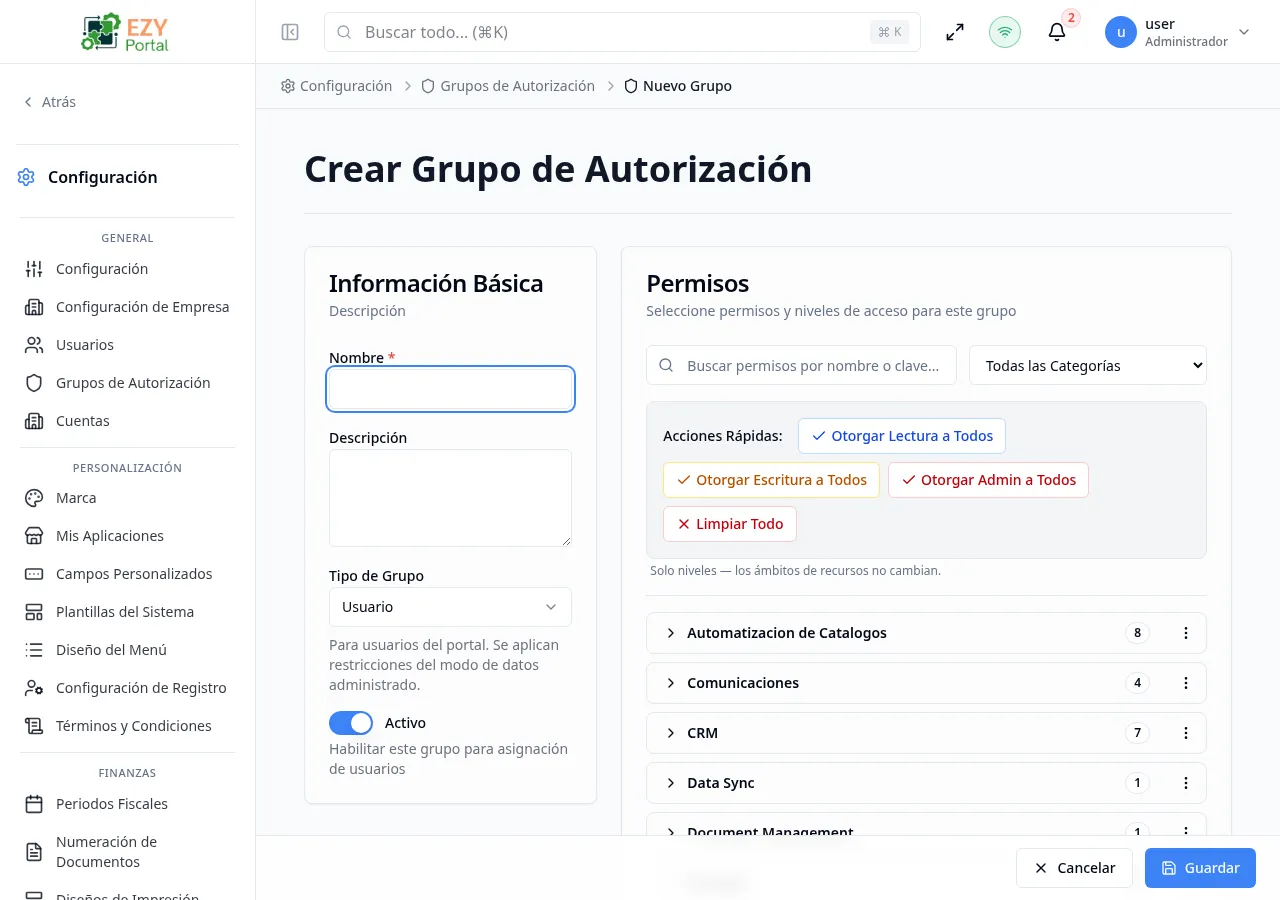Click the Mis Aplicaciones store icon
1280x900 pixels.
[34, 536]
